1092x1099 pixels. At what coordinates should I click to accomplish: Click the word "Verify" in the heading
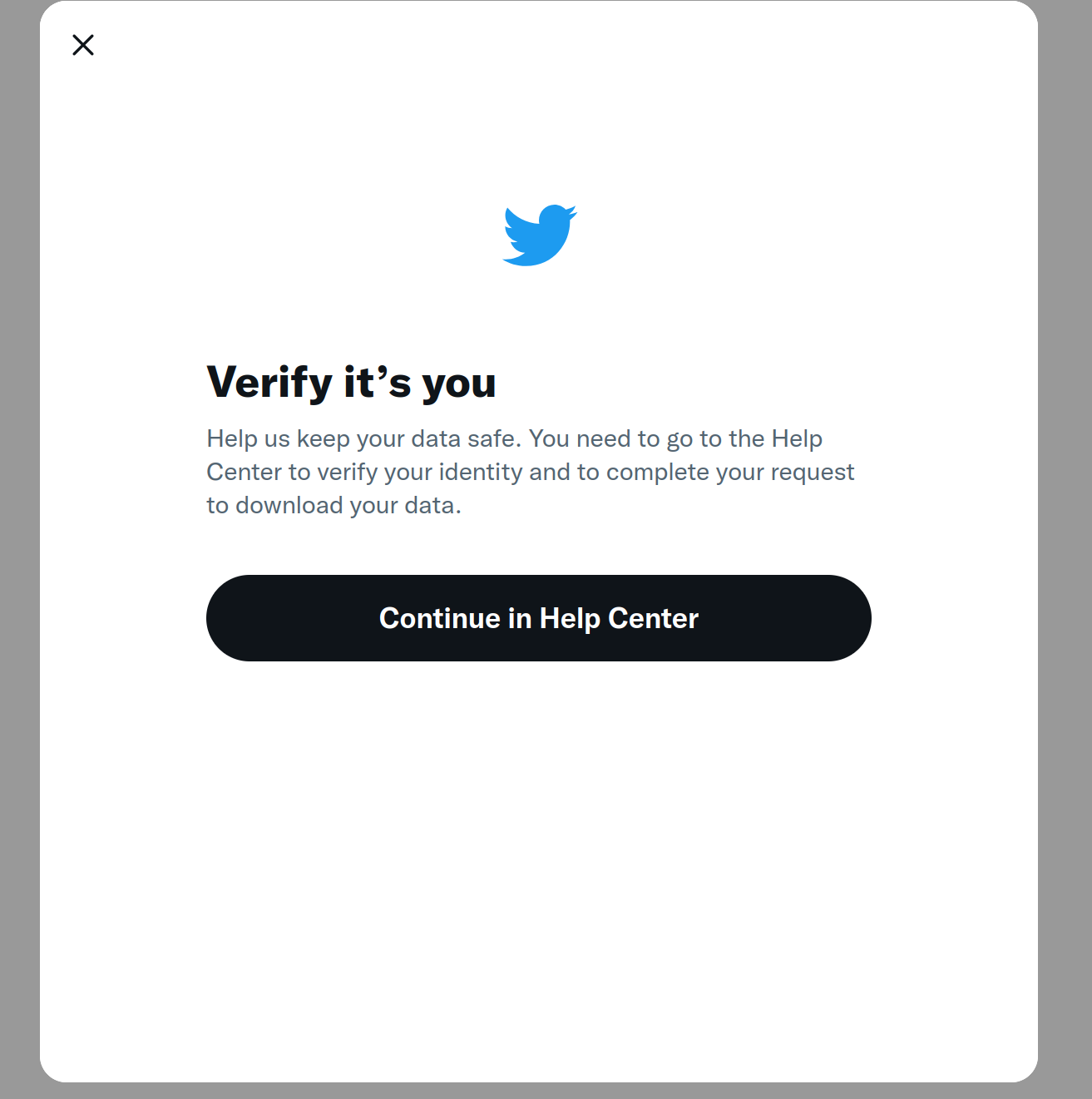pyautogui.click(x=269, y=383)
